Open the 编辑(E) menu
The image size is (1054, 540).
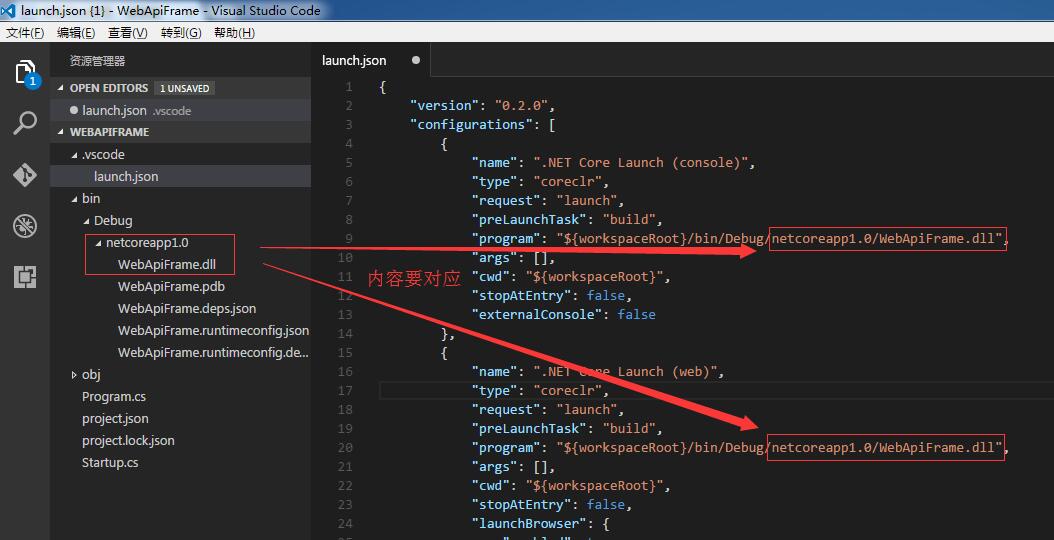tap(76, 33)
